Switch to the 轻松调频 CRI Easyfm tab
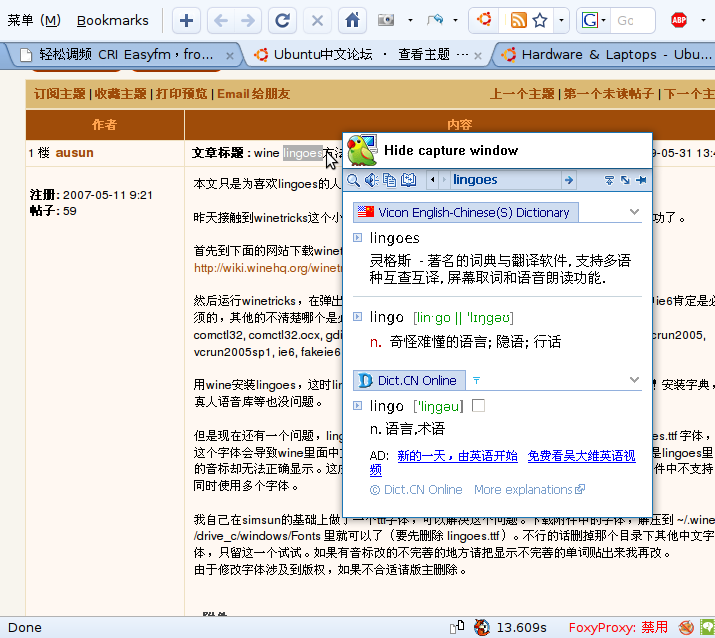Image resolution: width=715 pixels, height=638 pixels. (x=123, y=55)
